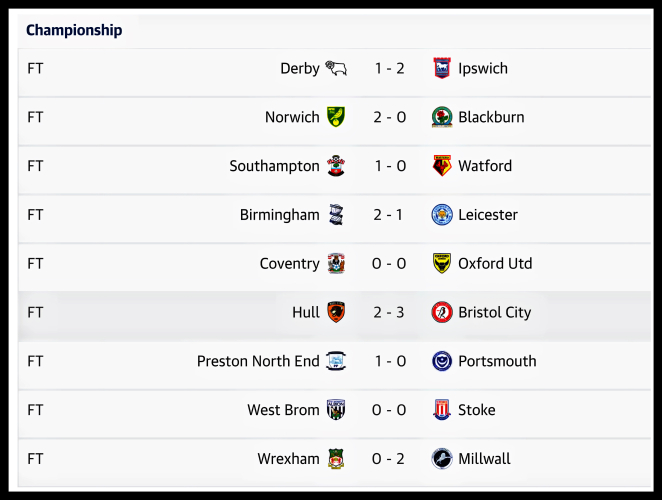Click the Millwall club crest

tap(441, 459)
